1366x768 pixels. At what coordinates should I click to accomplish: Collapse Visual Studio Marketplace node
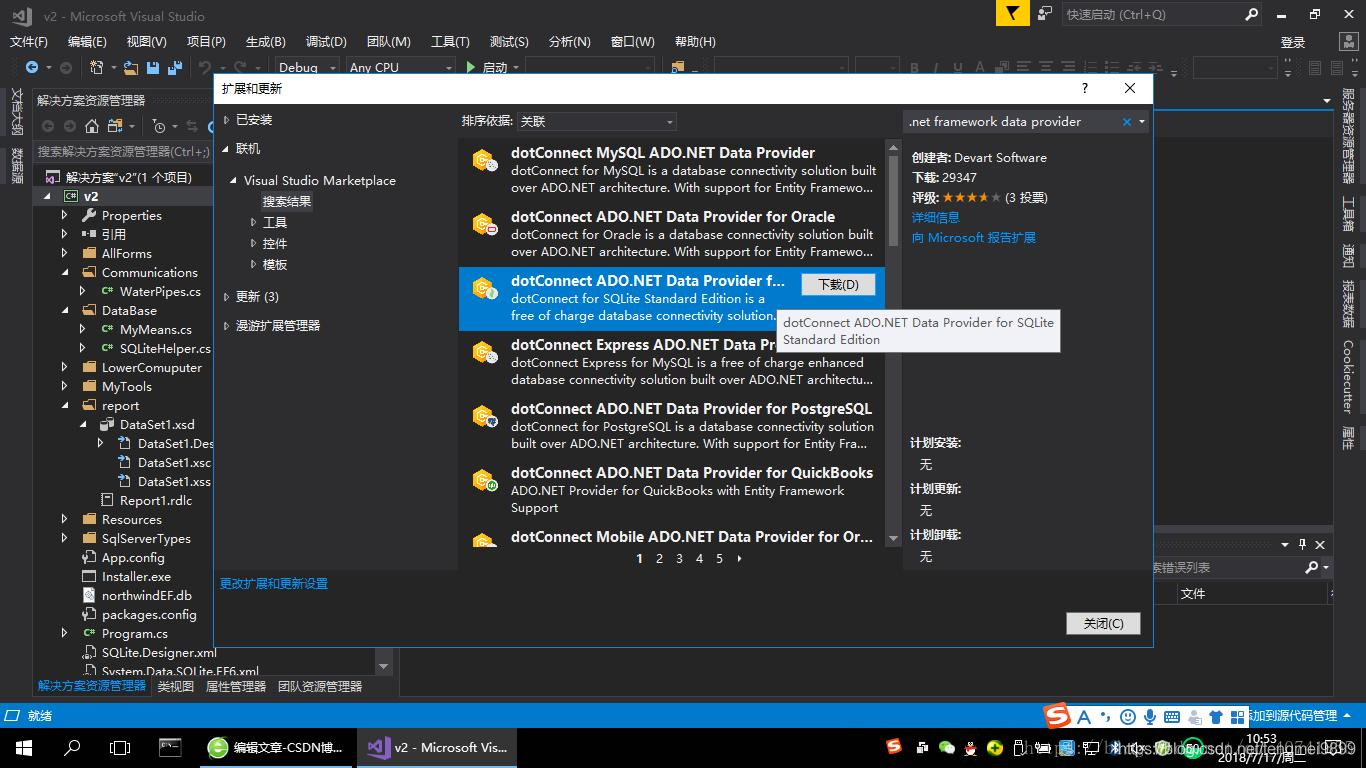(x=234, y=180)
